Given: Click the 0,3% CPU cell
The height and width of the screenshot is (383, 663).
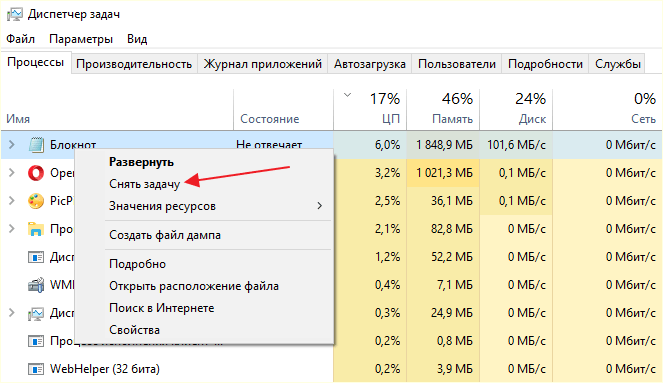Looking at the screenshot, I should pyautogui.click(x=370, y=313).
